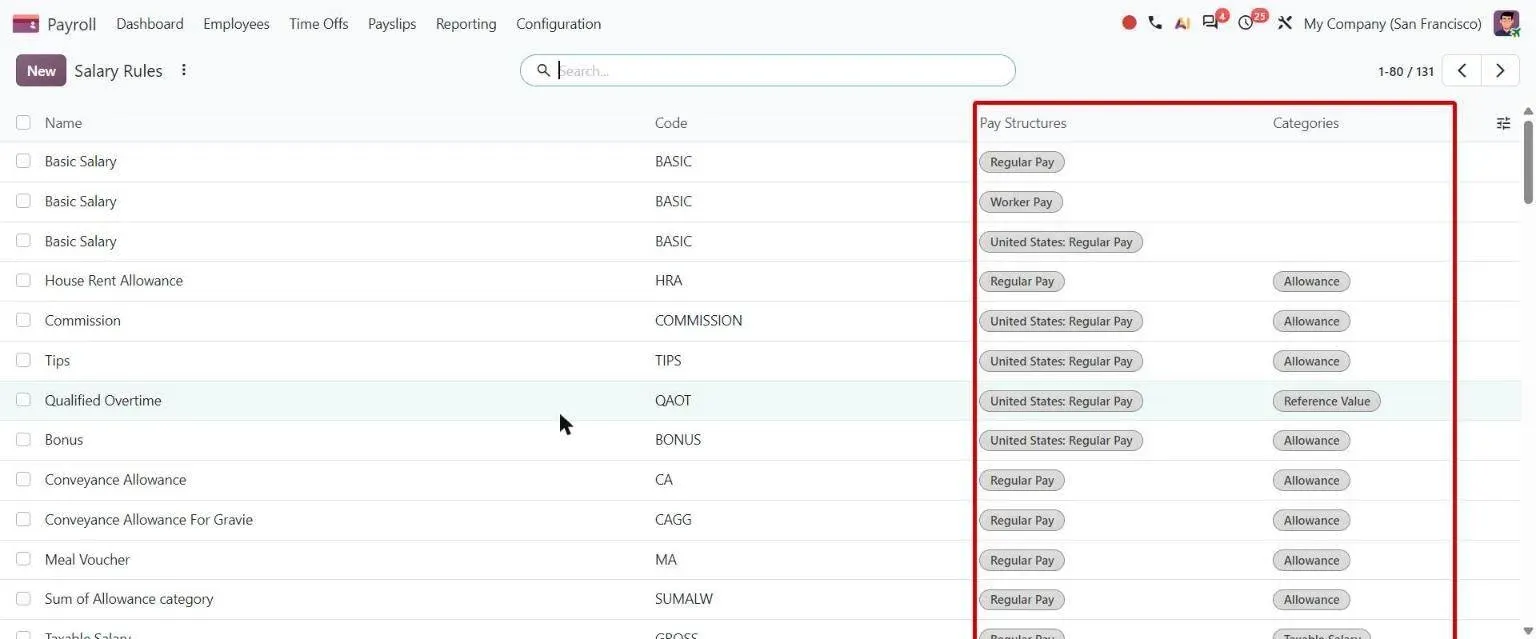Open the AI assistant icon
The image size is (1536, 639).
point(1182,23)
